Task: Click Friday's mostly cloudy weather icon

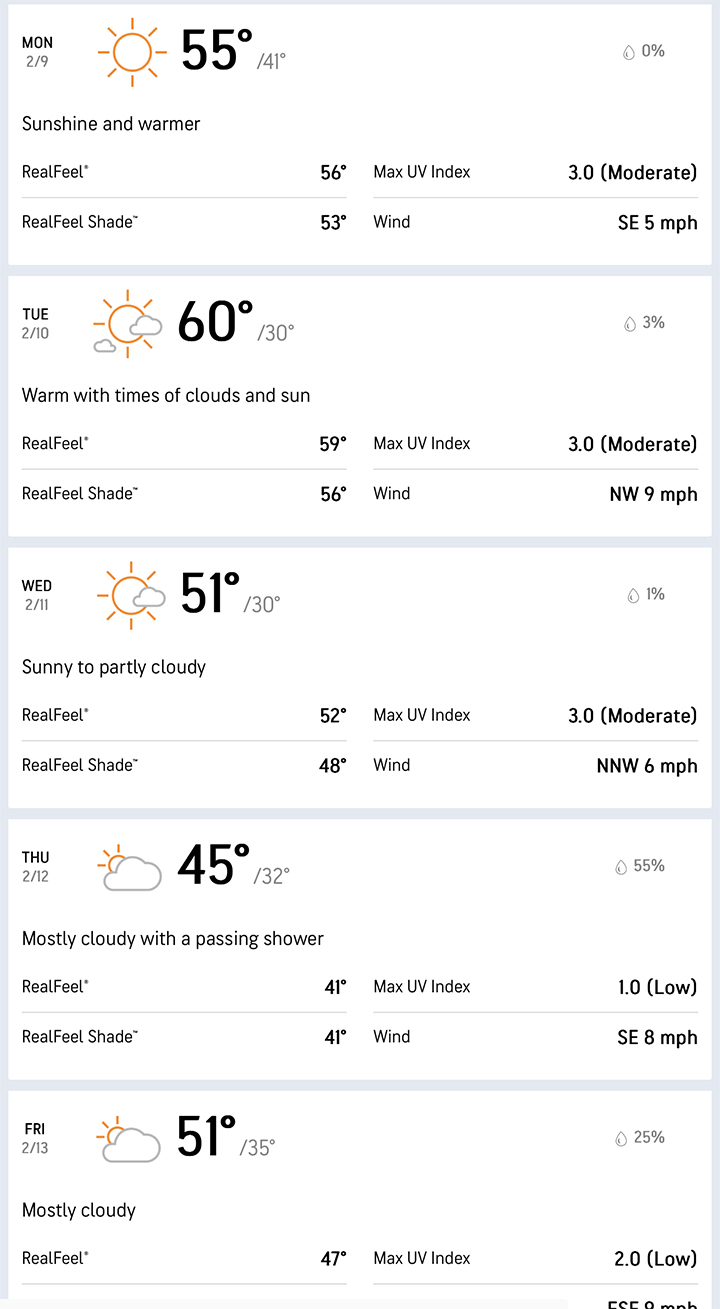Action: (129, 1139)
